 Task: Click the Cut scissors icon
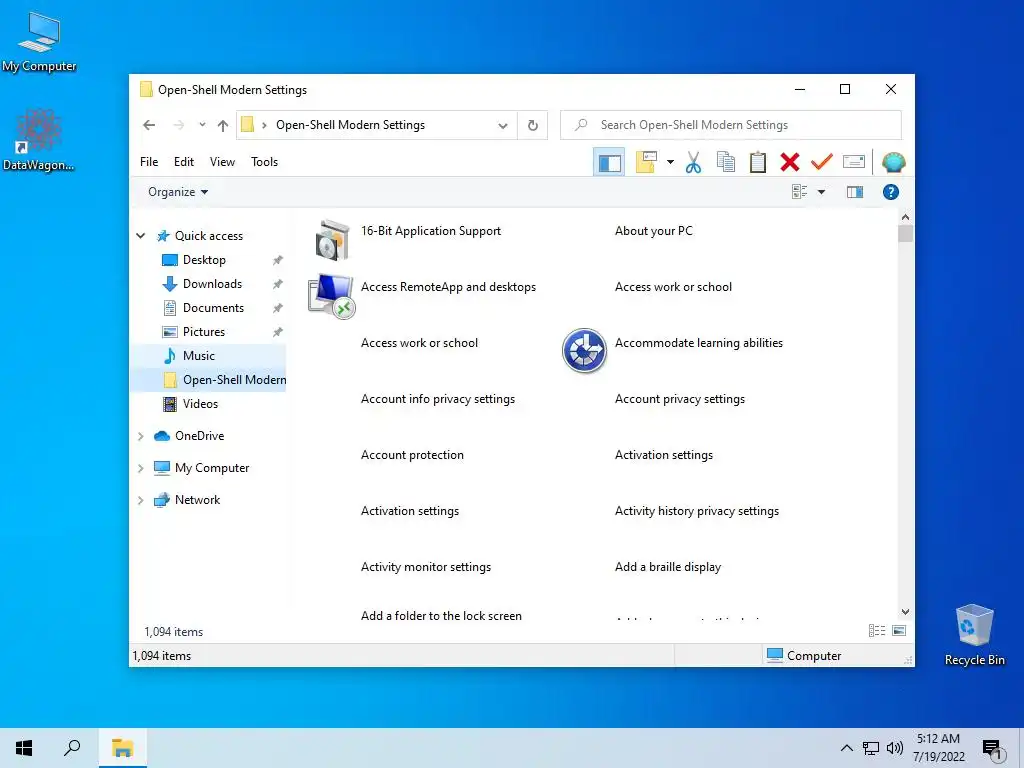694,162
